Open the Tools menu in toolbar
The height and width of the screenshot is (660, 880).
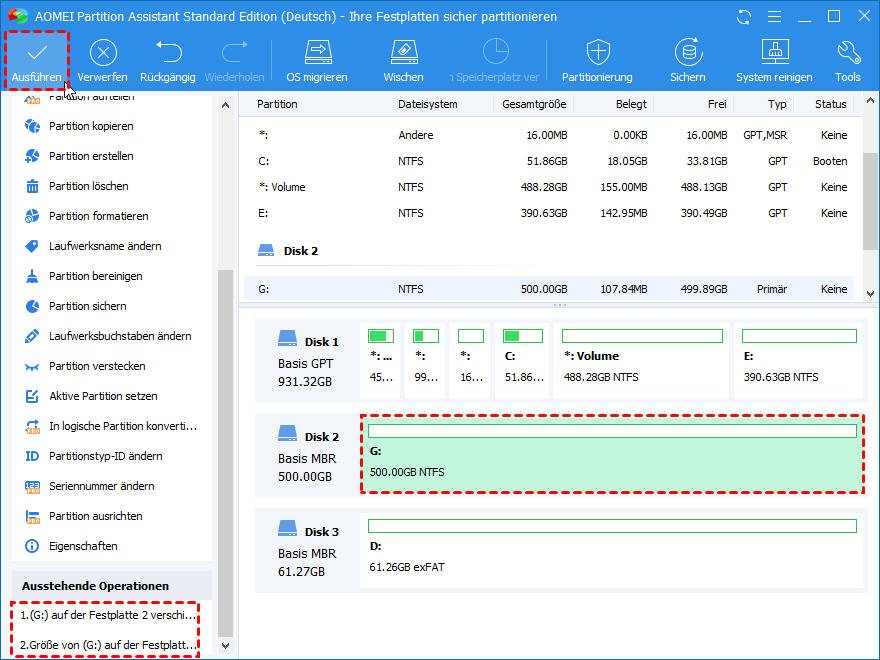tap(847, 61)
